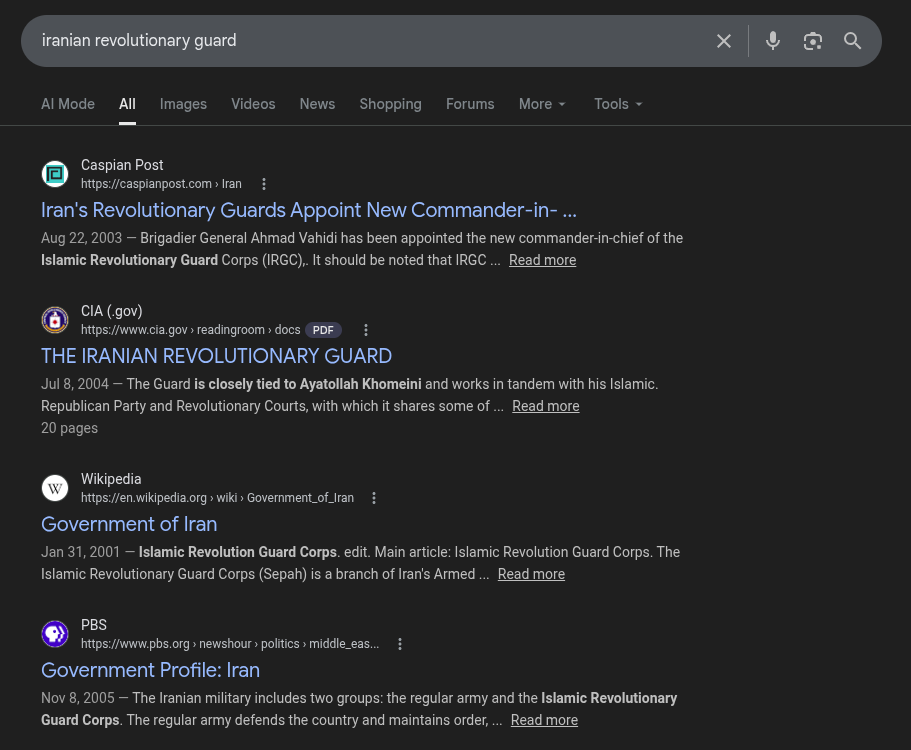Image resolution: width=911 pixels, height=750 pixels.
Task: Click the www.cia.gov readingroom URL breadcrumb
Action: pos(191,330)
